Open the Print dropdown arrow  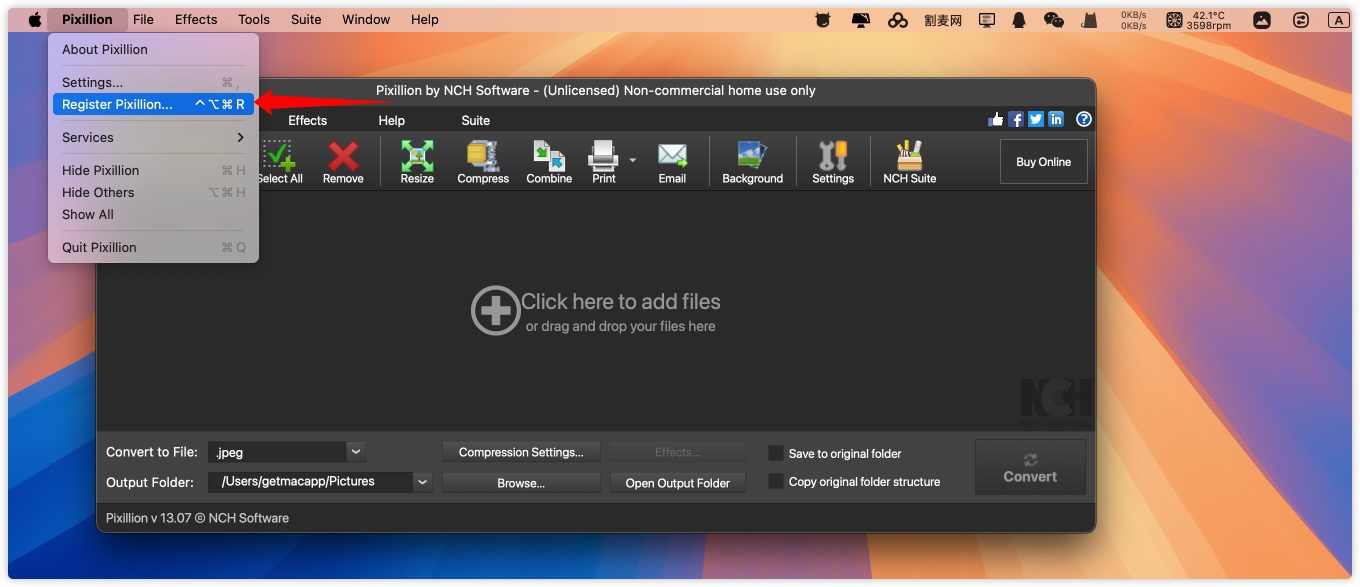point(633,159)
